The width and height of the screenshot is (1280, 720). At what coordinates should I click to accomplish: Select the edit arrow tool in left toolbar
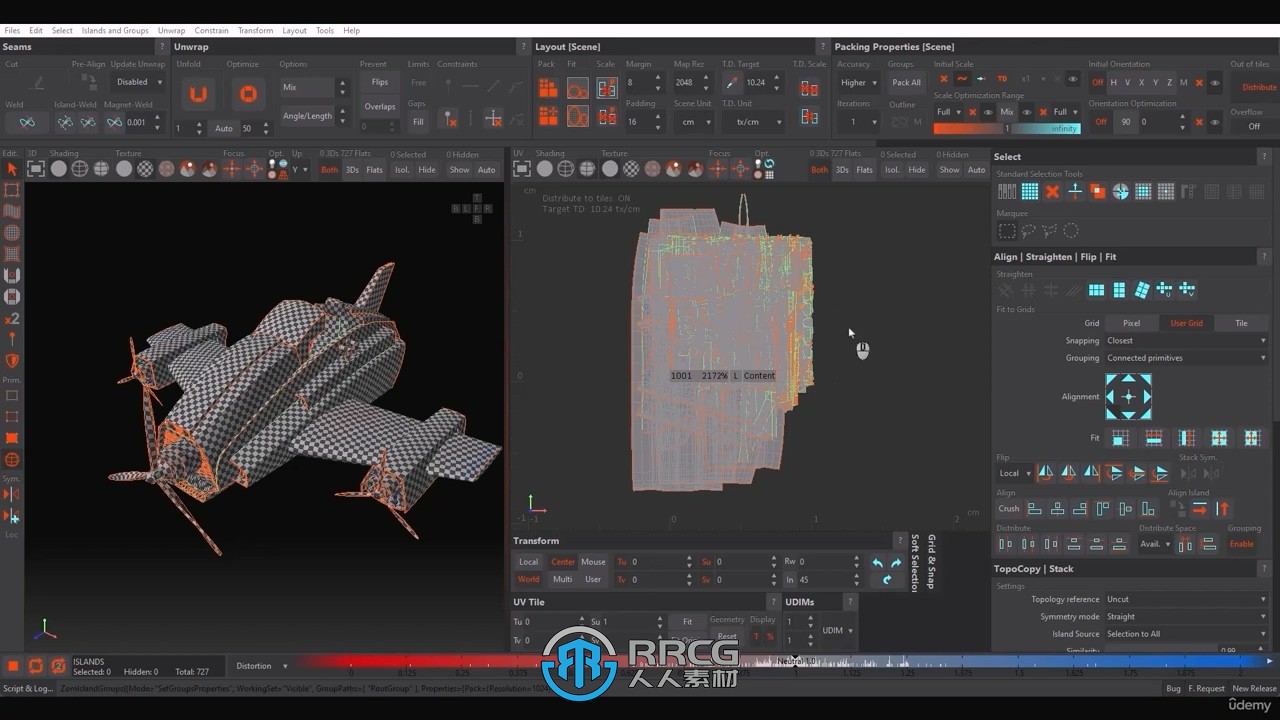[12, 170]
